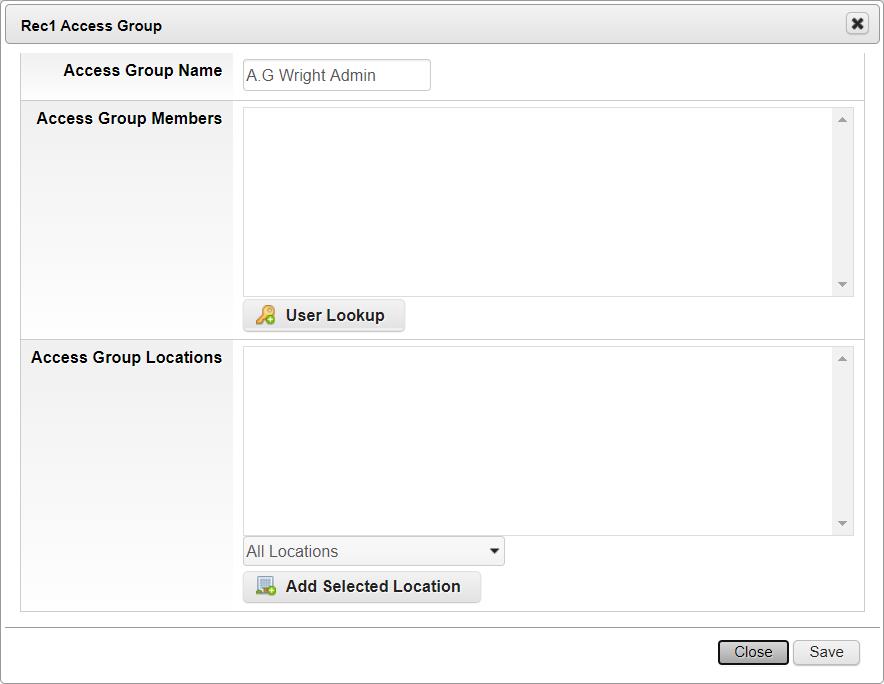Click the Members list scrollbar track
The image size is (884, 684).
pyautogui.click(x=842, y=202)
